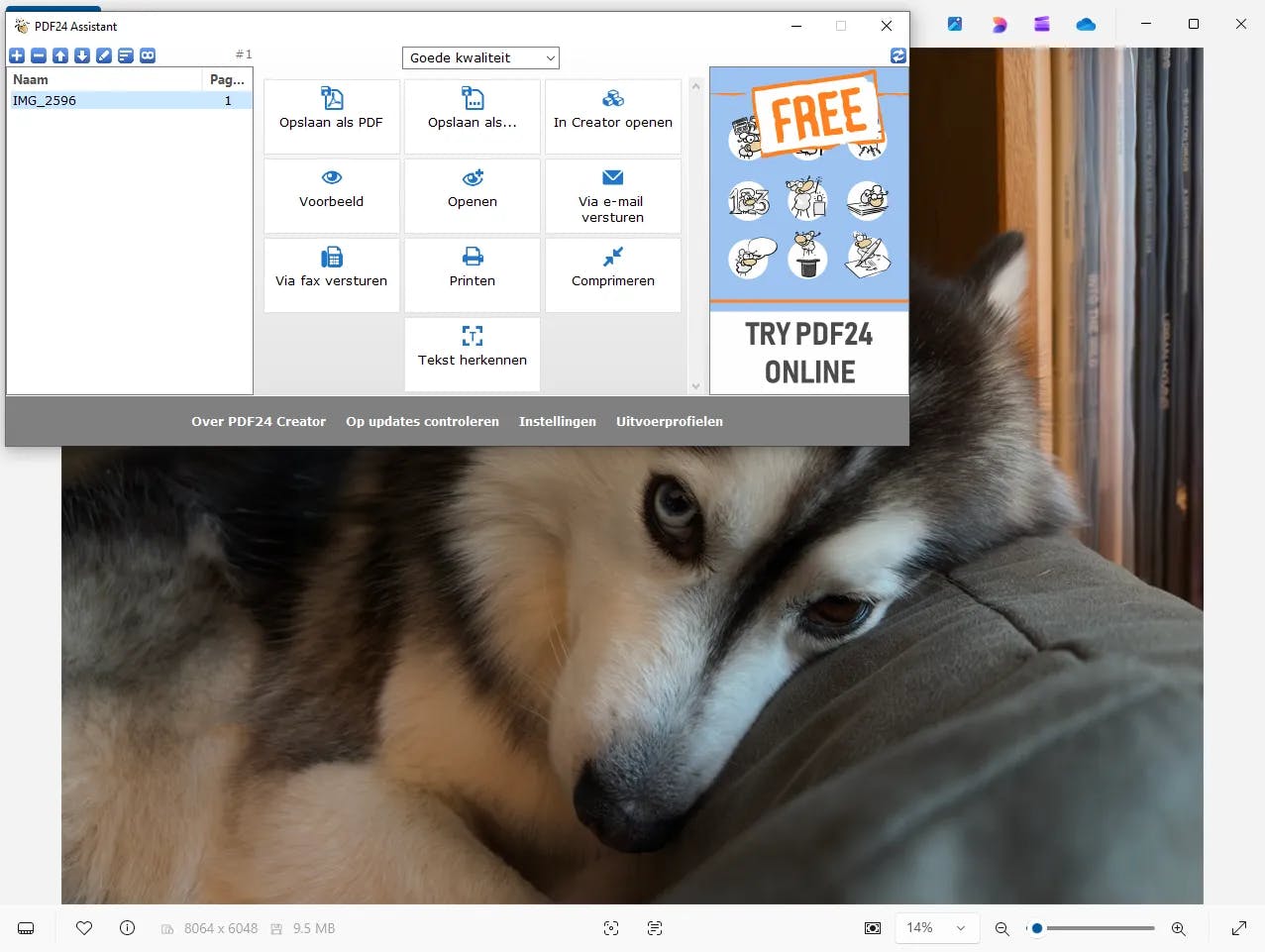Click the blue refresh icon in PDF24

tap(898, 55)
